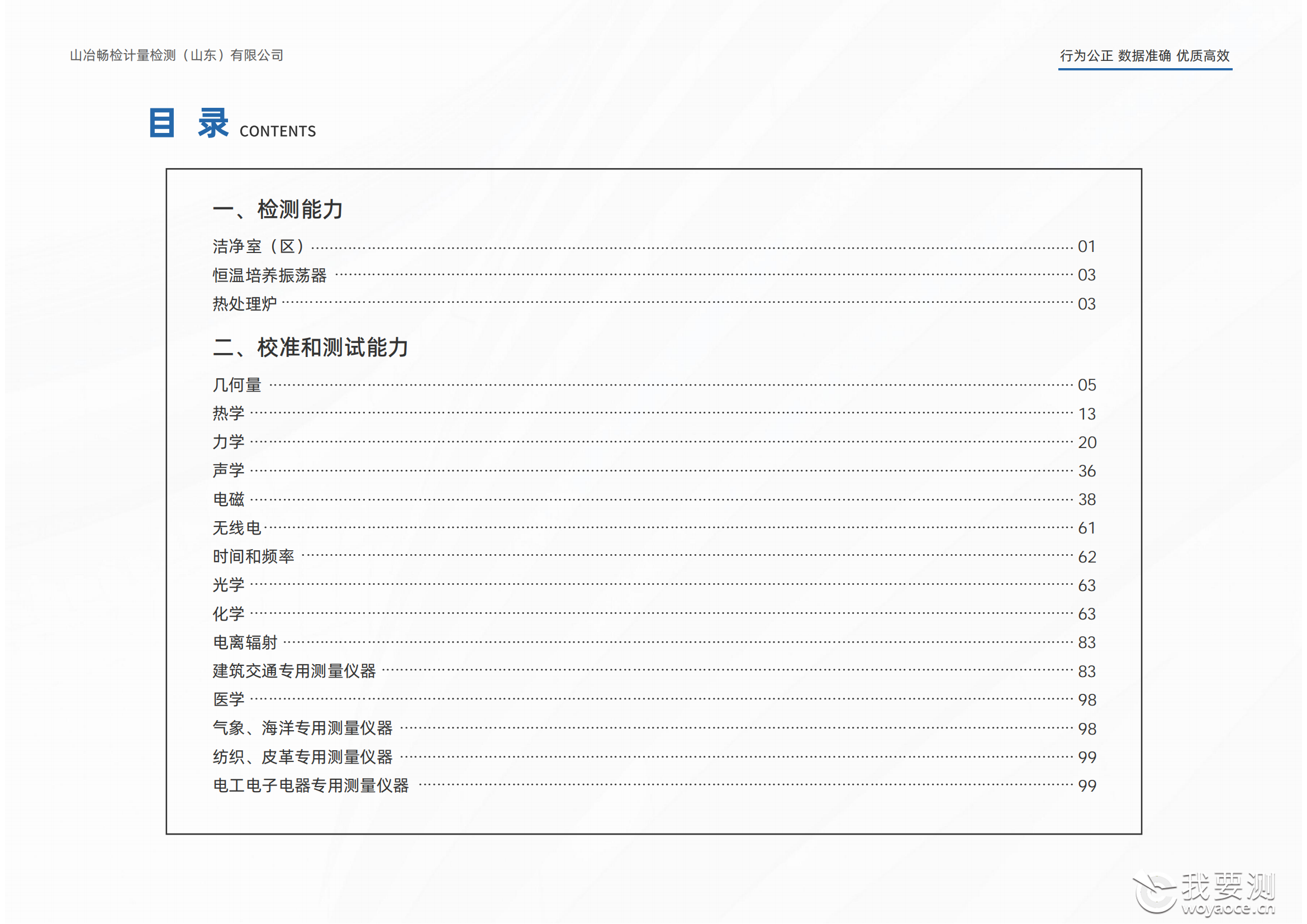The image size is (1307, 924).
Task: Click the 目录 CONTENTS title
Action: pyautogui.click(x=232, y=123)
